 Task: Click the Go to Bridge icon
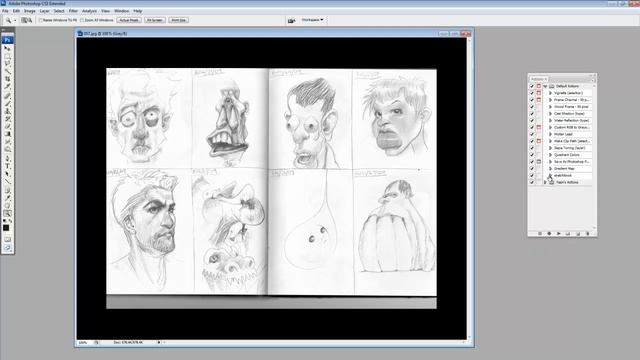point(291,20)
